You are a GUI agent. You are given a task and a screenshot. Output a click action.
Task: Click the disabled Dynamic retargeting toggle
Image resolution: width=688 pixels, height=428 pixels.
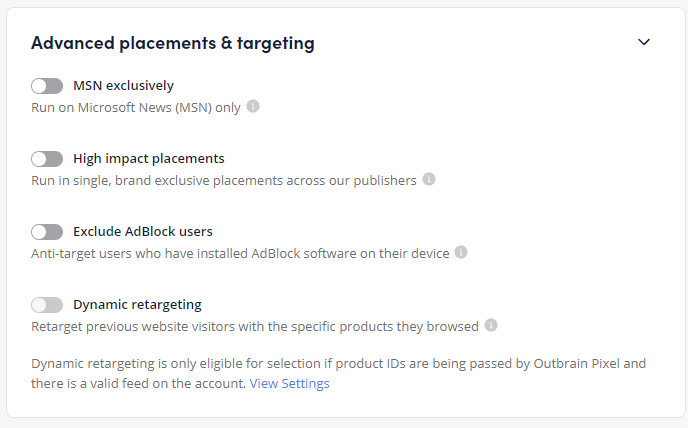pyautogui.click(x=47, y=305)
